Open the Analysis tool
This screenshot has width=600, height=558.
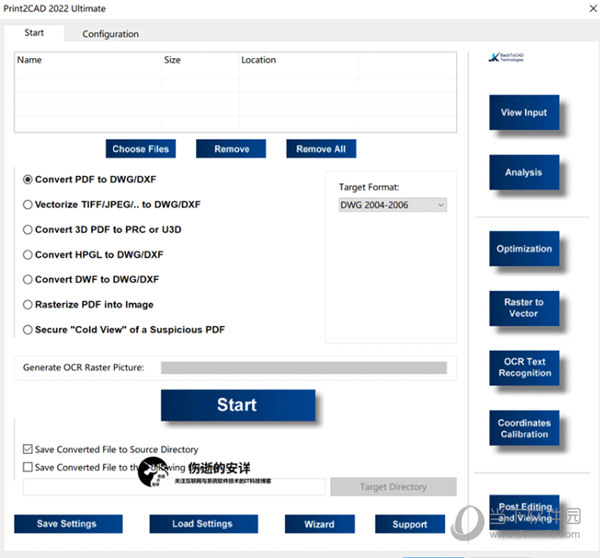pyautogui.click(x=524, y=172)
